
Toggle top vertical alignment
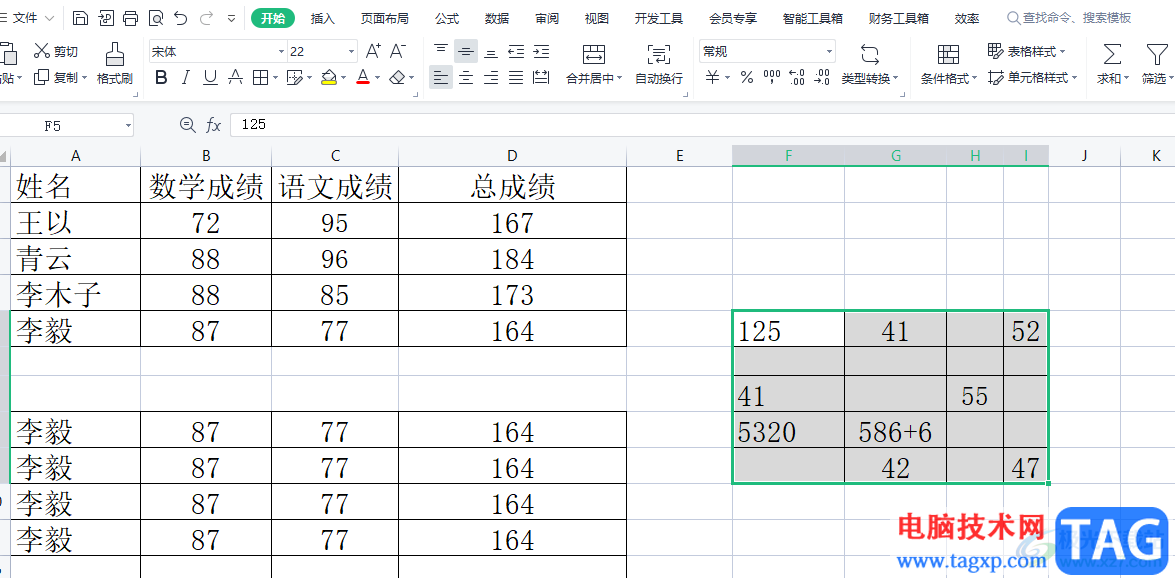(x=441, y=51)
